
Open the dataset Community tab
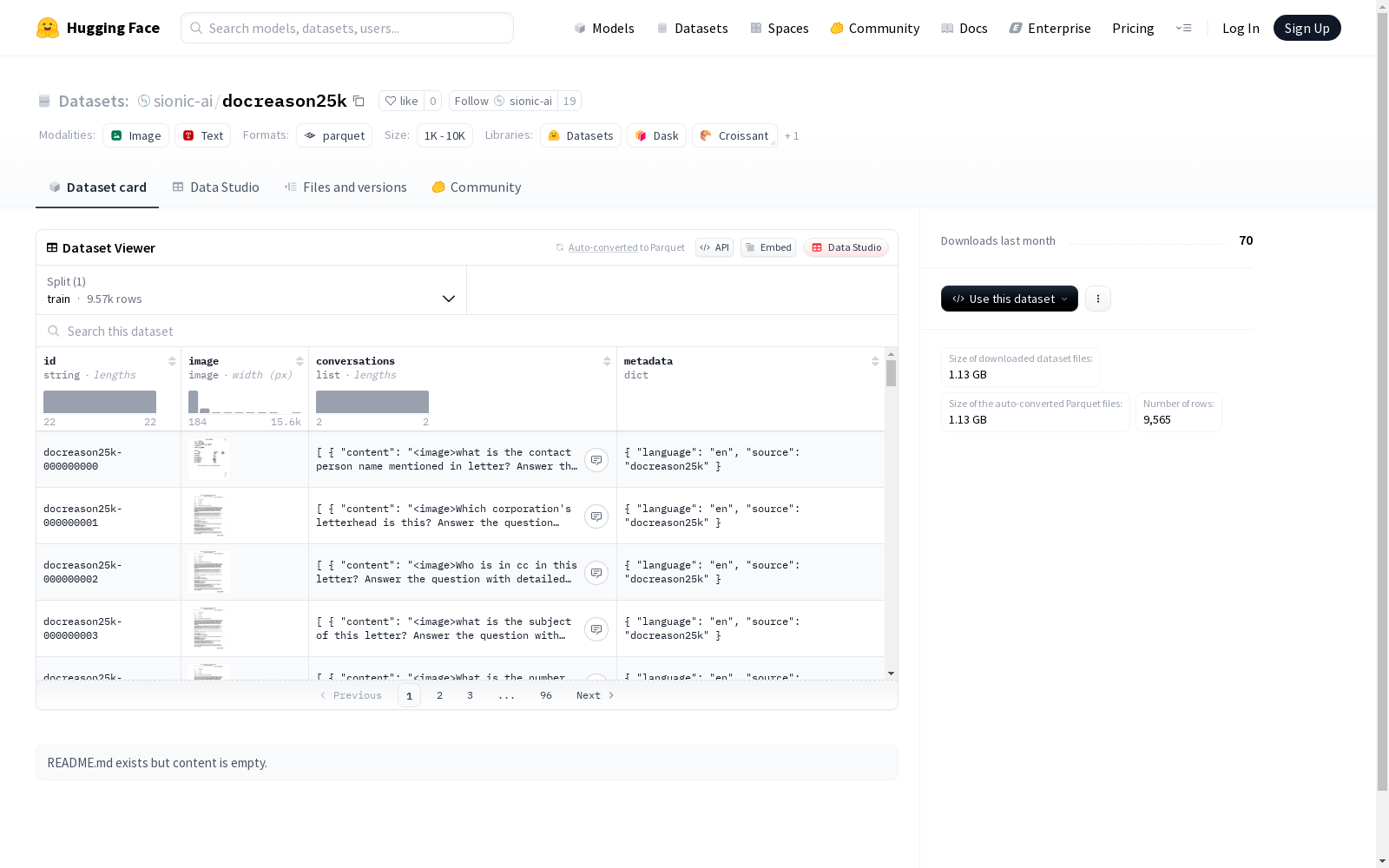click(x=477, y=187)
